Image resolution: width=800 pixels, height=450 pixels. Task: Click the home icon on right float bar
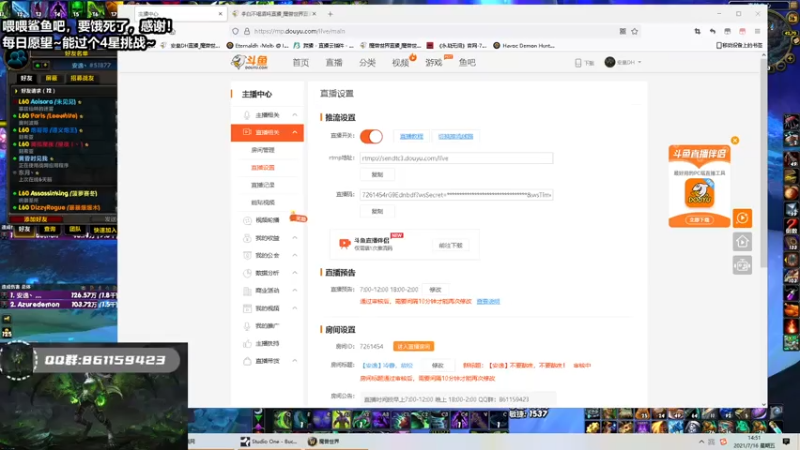point(742,242)
